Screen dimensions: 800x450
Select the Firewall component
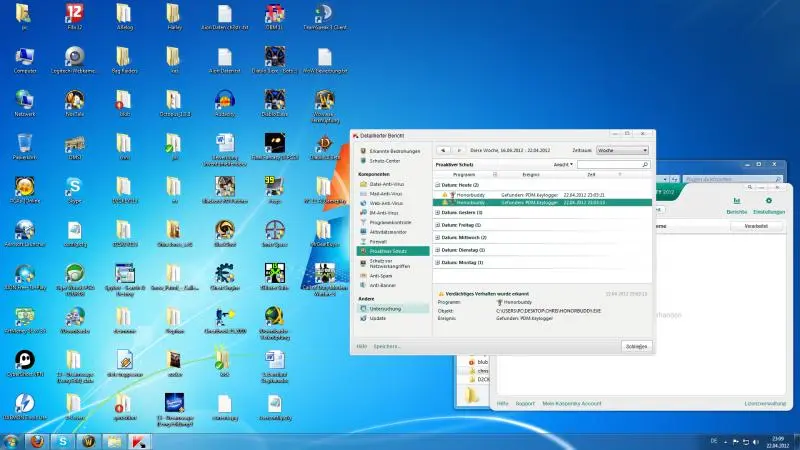[378, 240]
